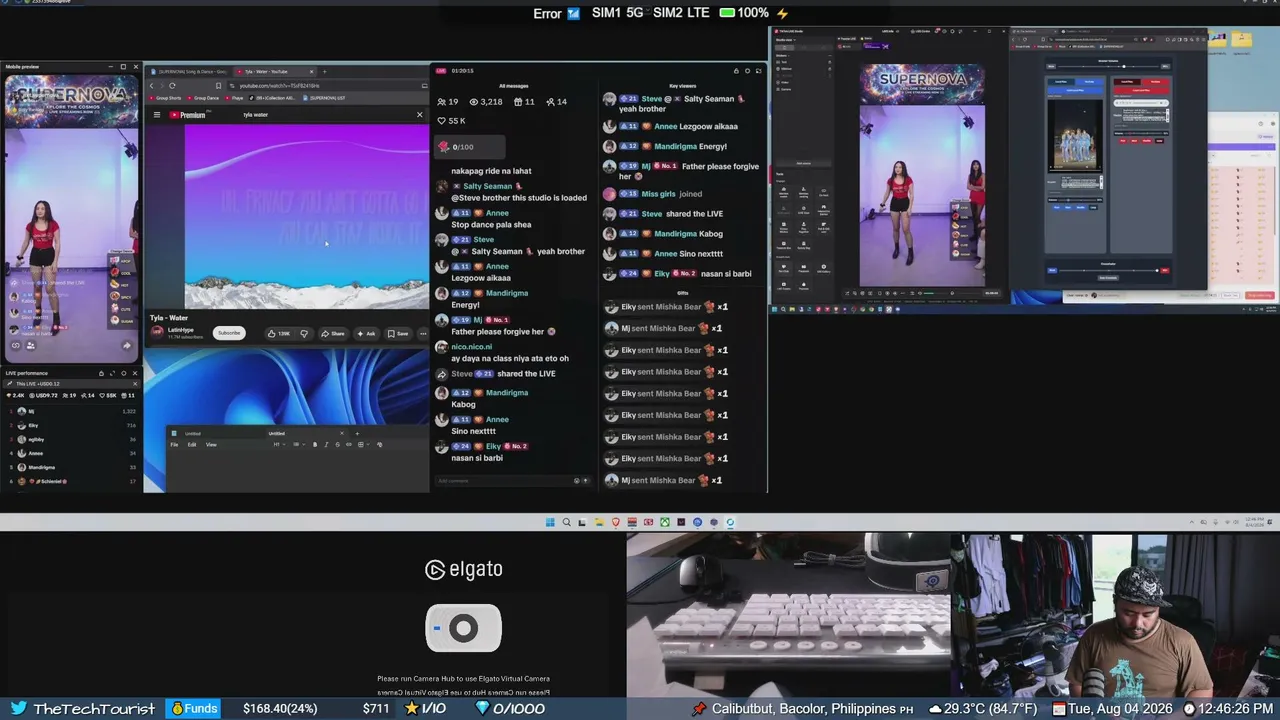Image resolution: width=1280 pixels, height=720 pixels.
Task: Click the 55 K likes count
Action: pyautogui.click(x=452, y=121)
